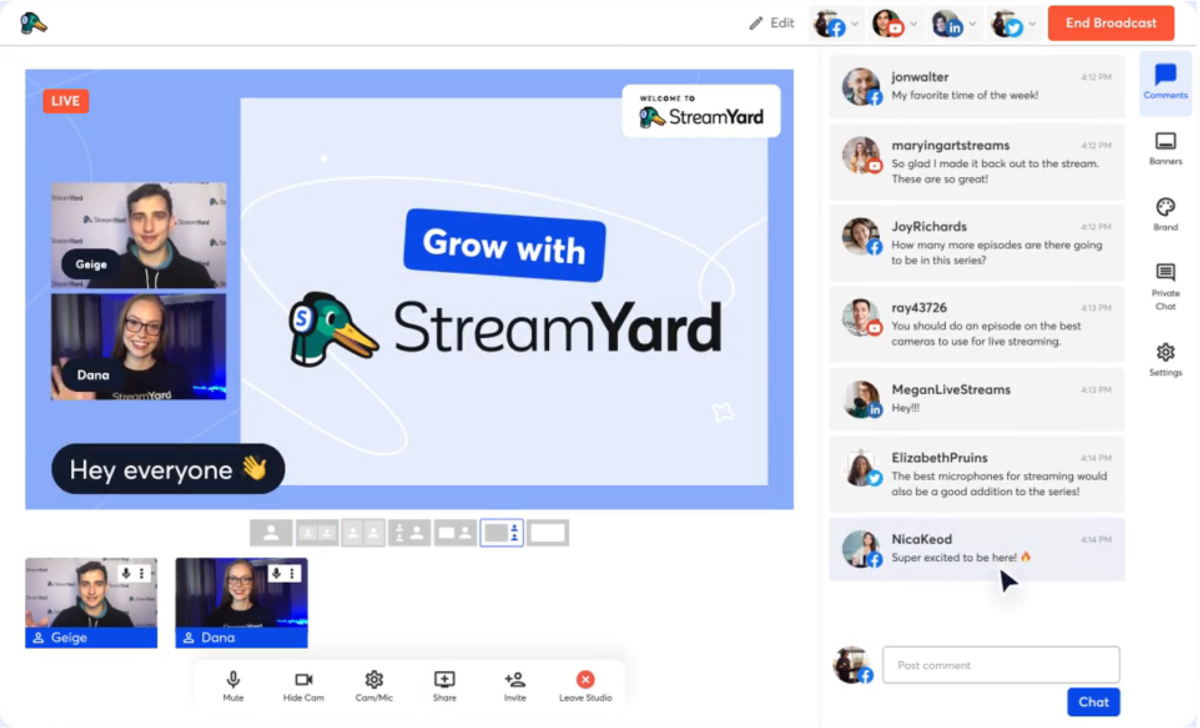Select the layout with screen and one small person
This screenshot has width=1200, height=728.
click(x=456, y=533)
